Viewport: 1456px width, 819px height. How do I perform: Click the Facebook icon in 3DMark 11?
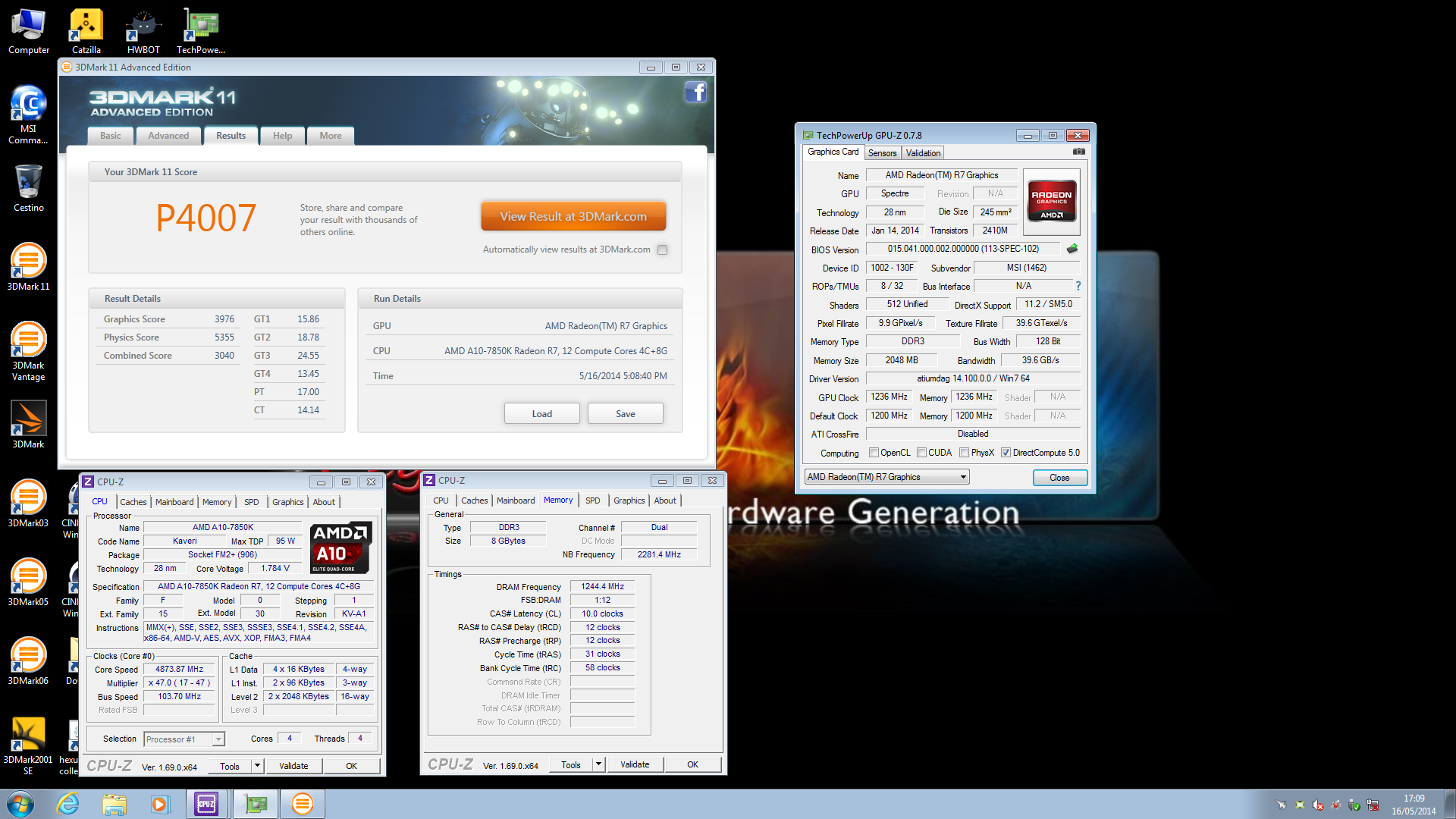(x=695, y=92)
